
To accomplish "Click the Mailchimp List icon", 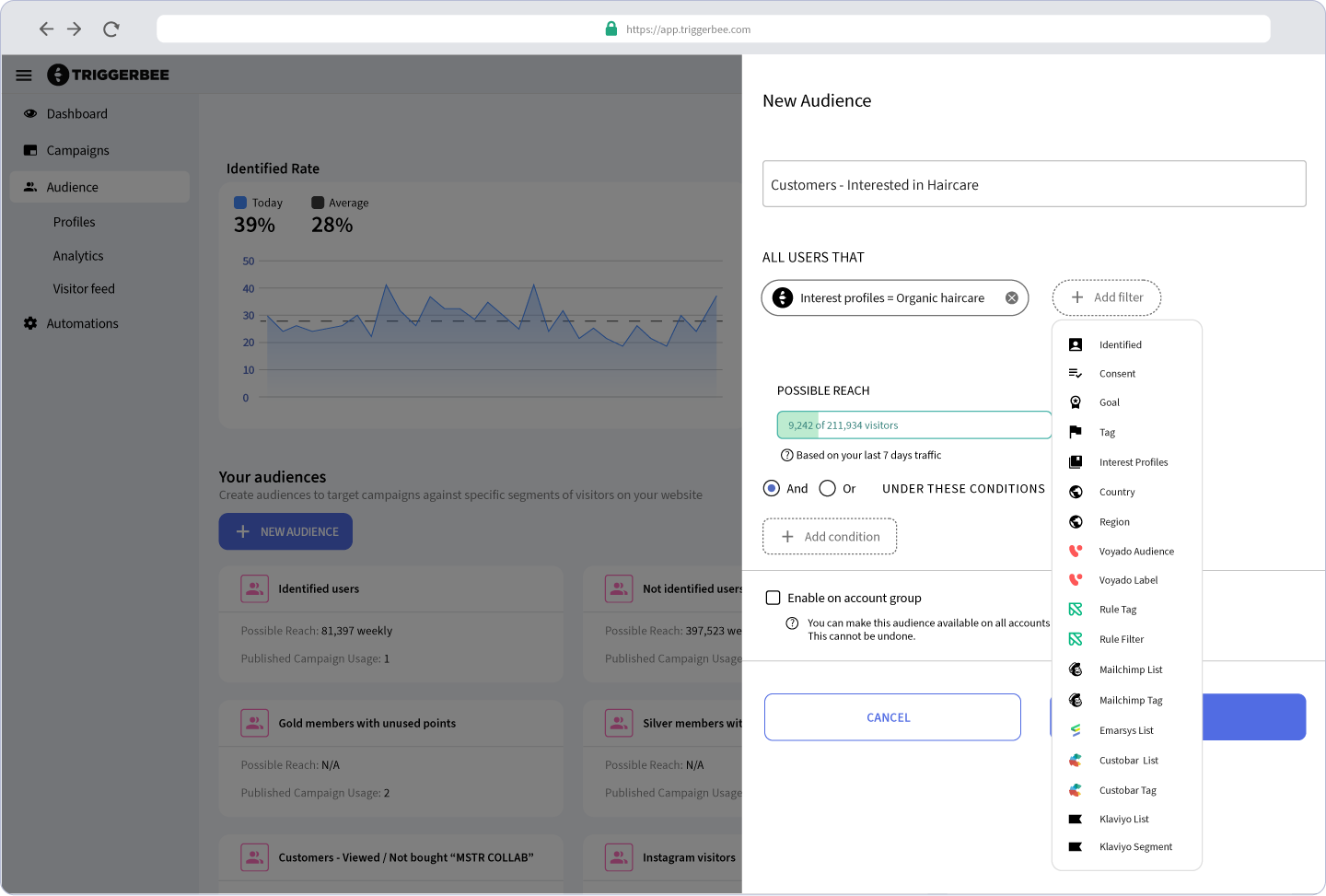I will pos(1075,669).
